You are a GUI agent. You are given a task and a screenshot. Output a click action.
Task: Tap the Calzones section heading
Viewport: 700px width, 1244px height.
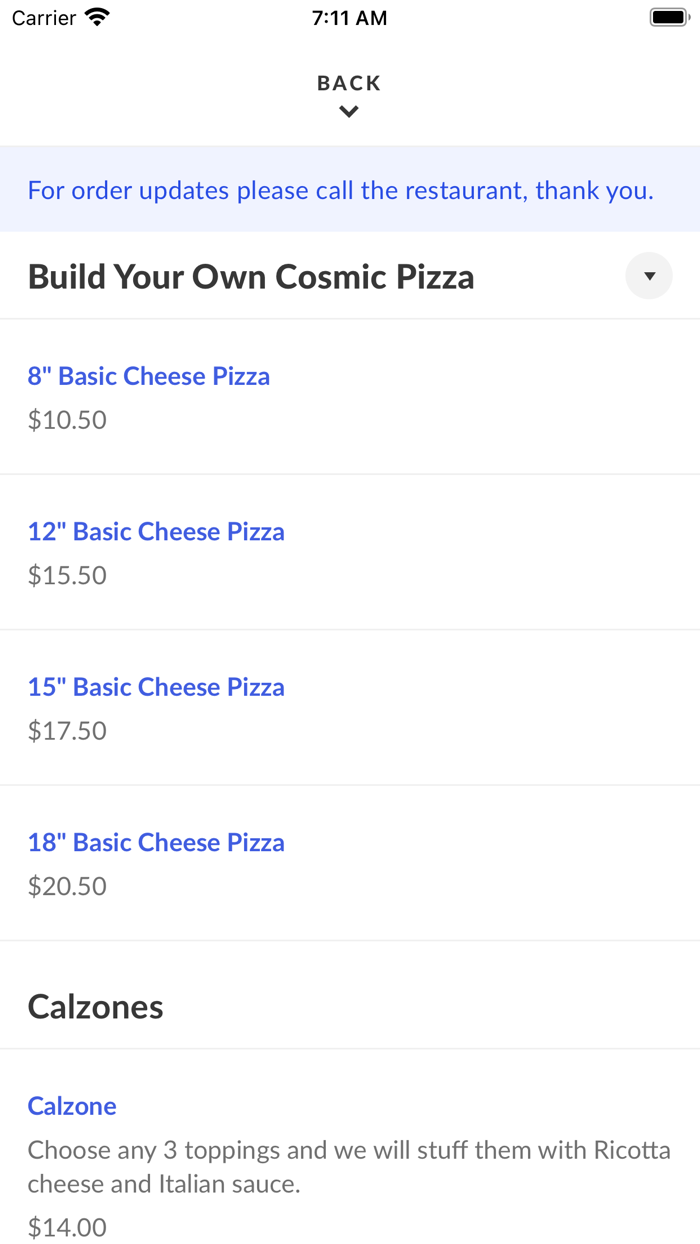[x=95, y=1007]
